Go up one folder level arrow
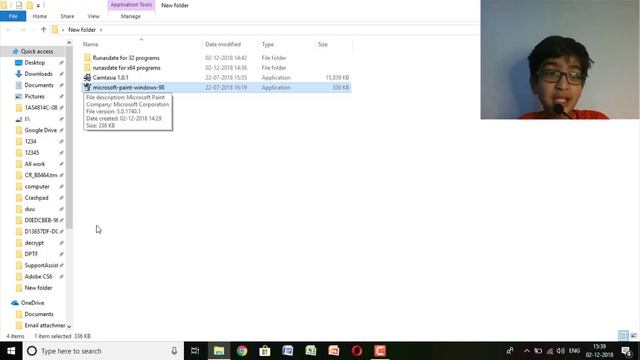The height and width of the screenshot is (360, 640). (x=43, y=30)
